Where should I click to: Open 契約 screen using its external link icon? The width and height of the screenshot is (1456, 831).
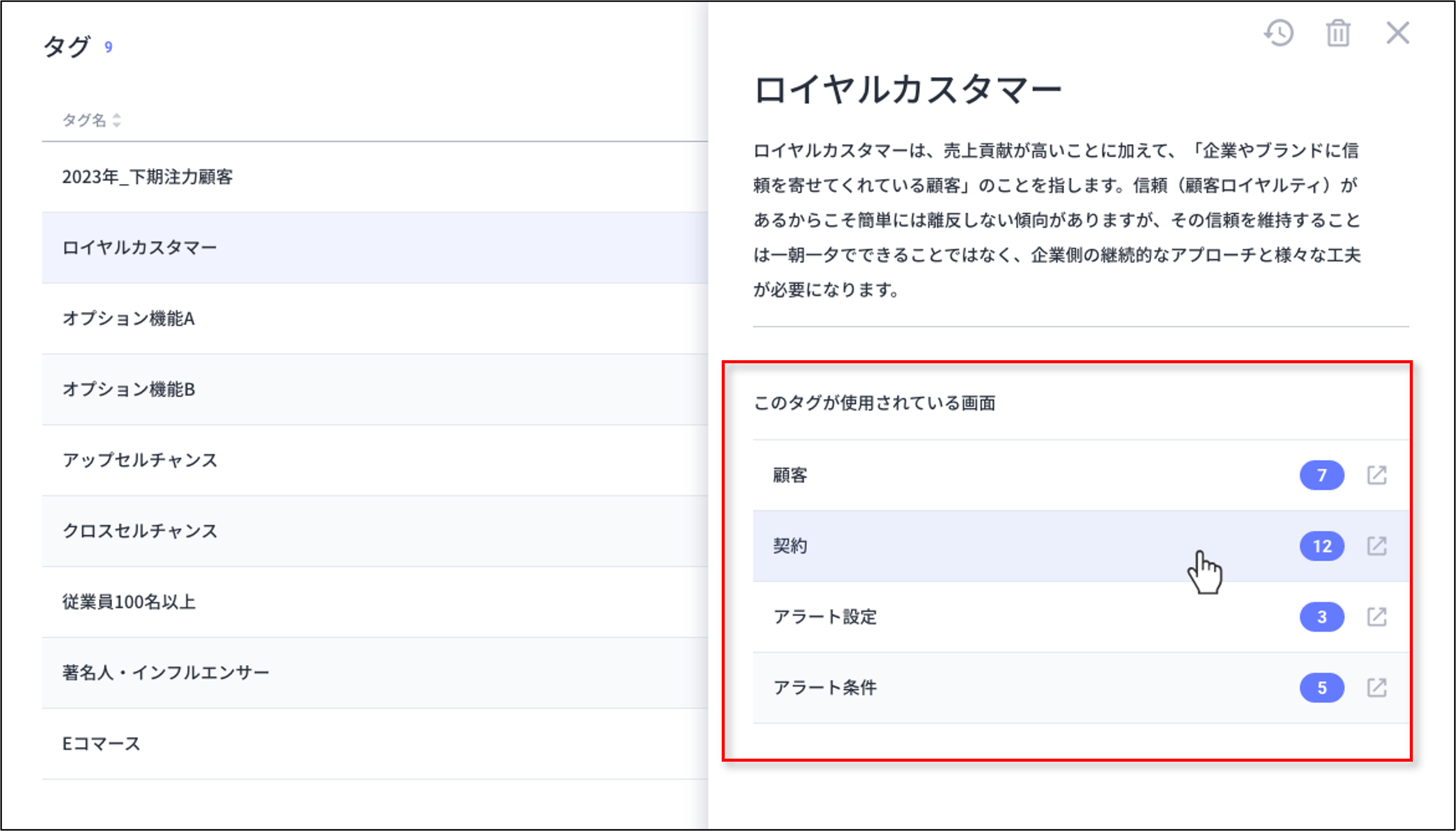[x=1377, y=546]
